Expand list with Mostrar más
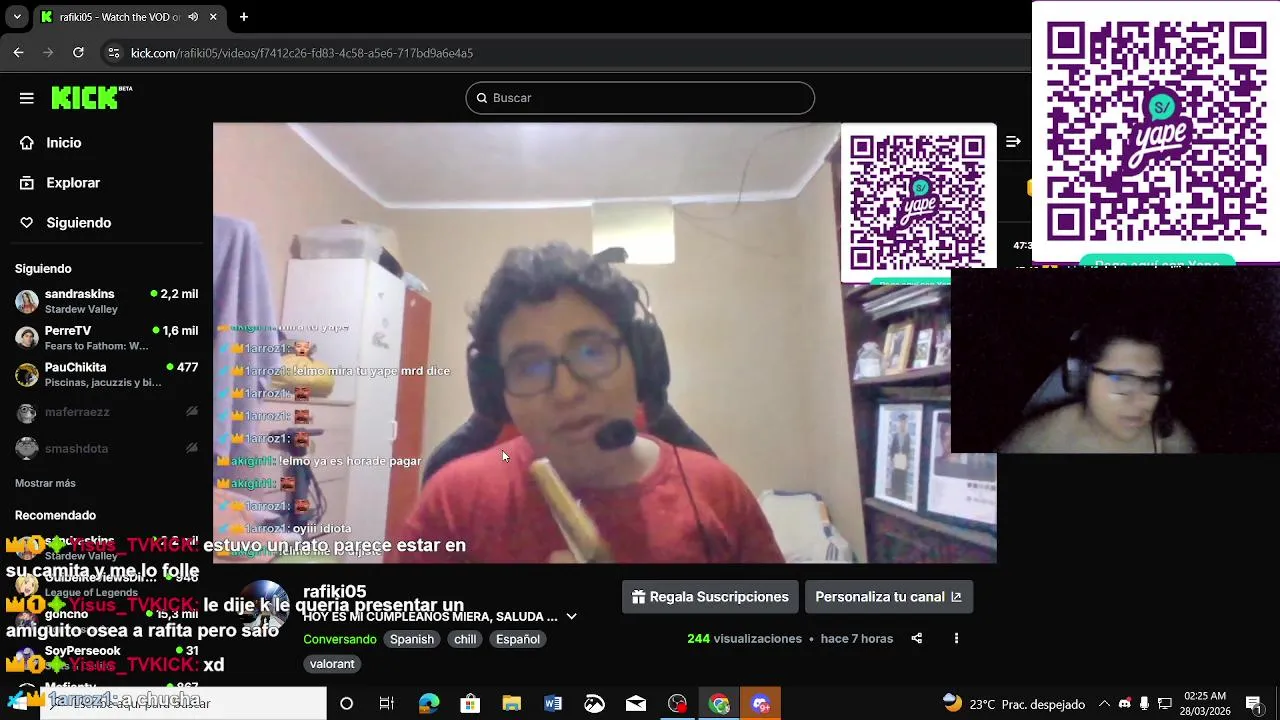 (45, 483)
